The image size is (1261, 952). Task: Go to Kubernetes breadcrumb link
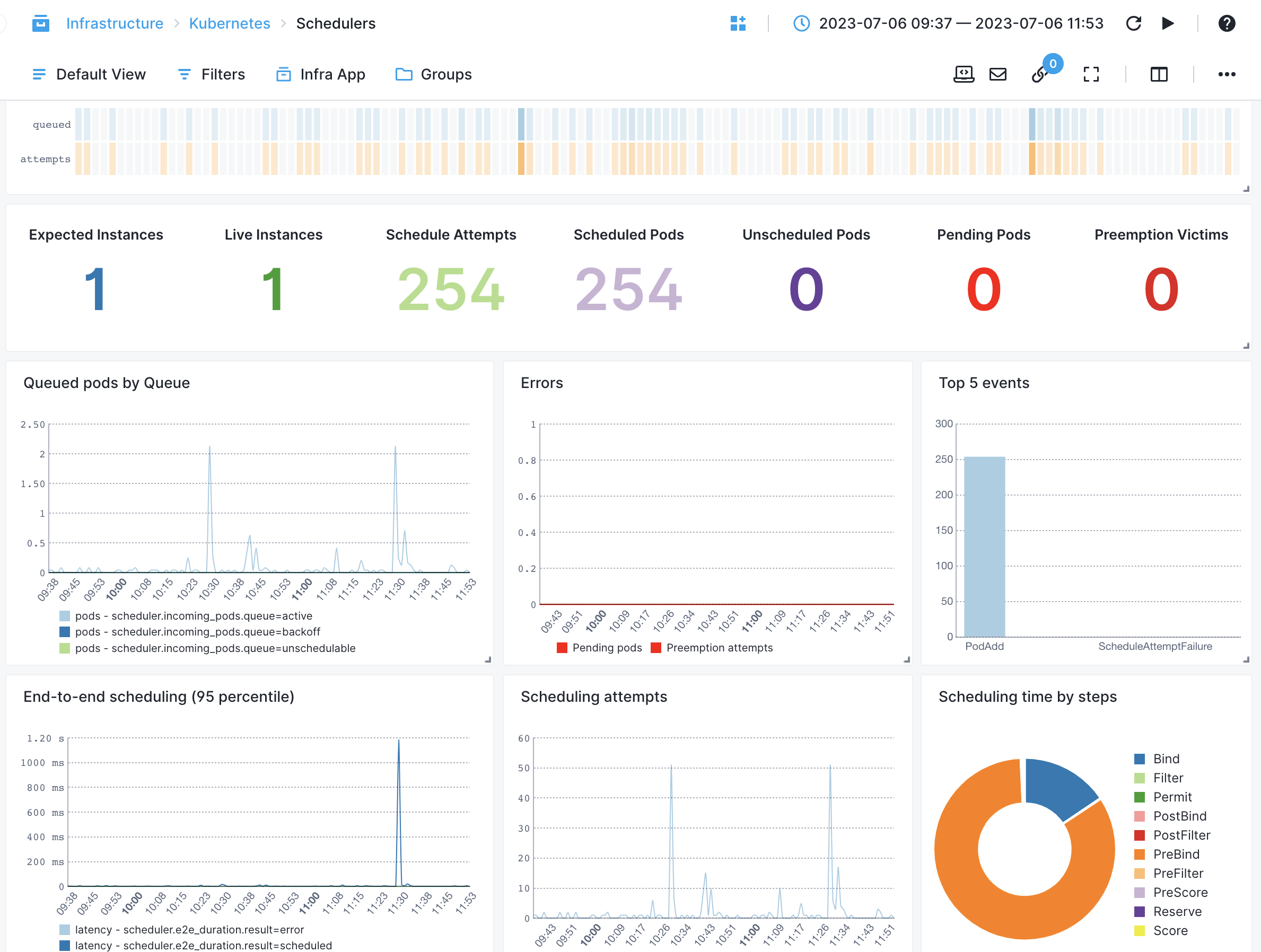(x=230, y=23)
